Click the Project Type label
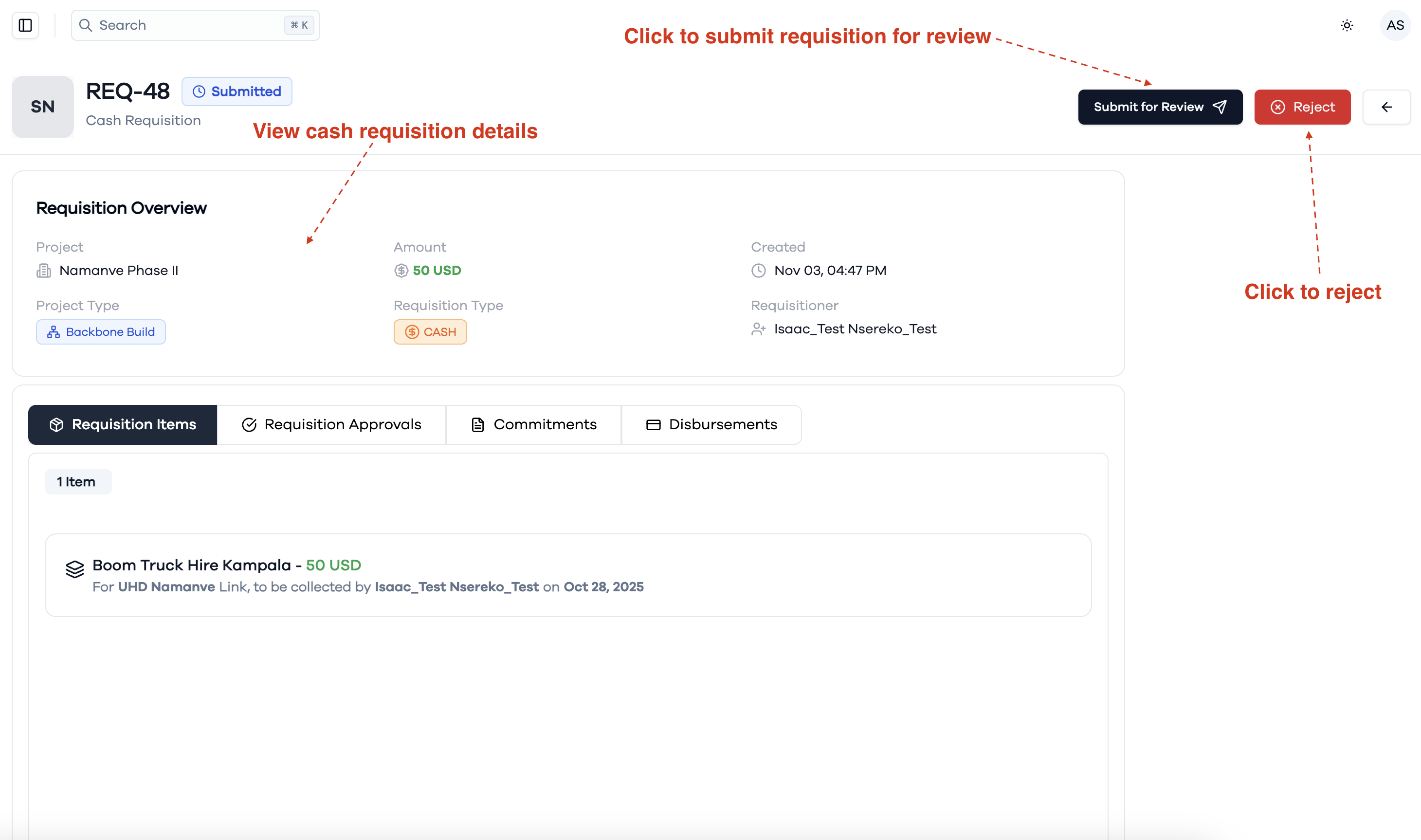This screenshot has width=1421, height=840. 77,306
